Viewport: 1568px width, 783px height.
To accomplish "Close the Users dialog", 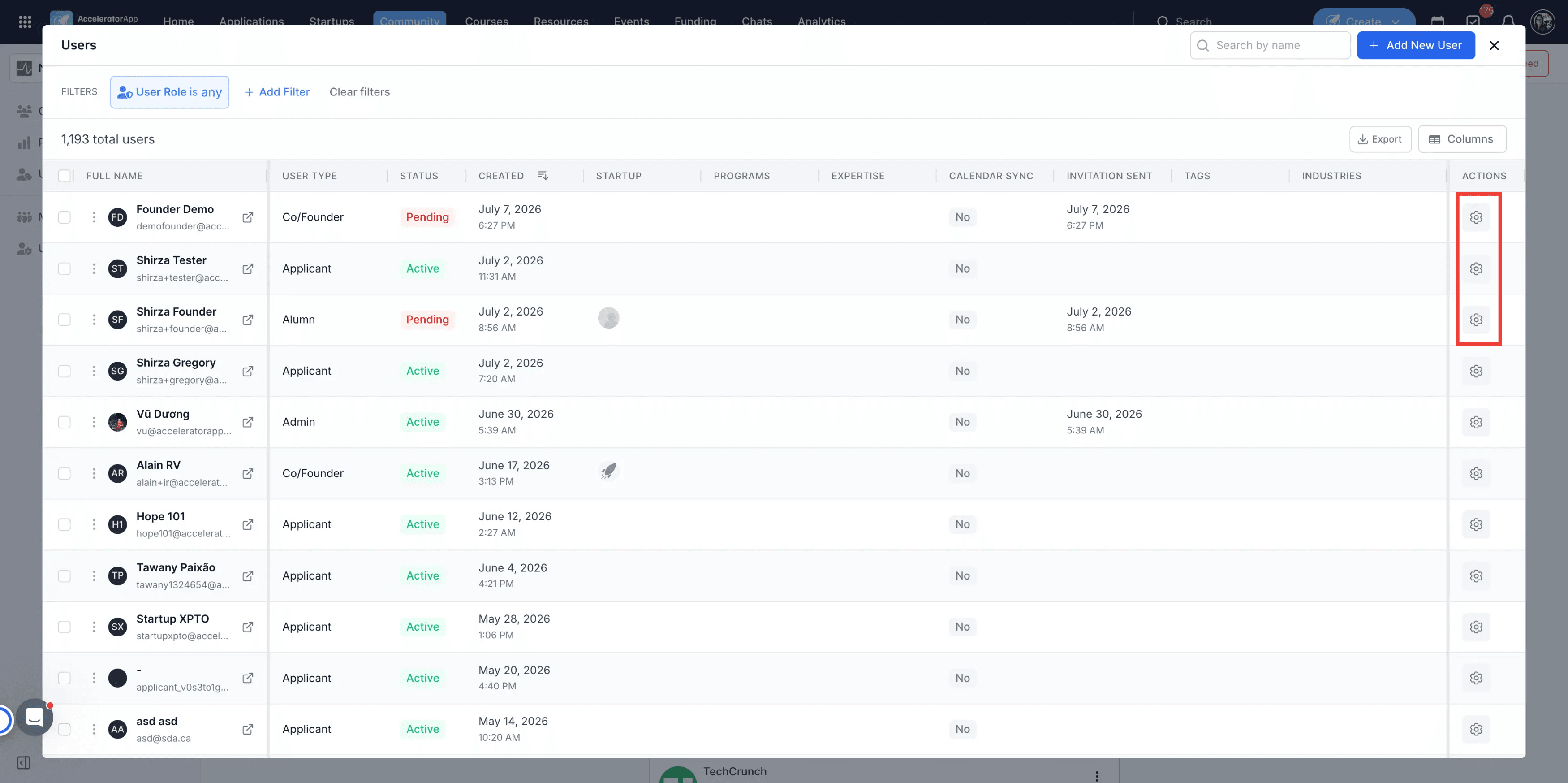I will pyautogui.click(x=1494, y=45).
